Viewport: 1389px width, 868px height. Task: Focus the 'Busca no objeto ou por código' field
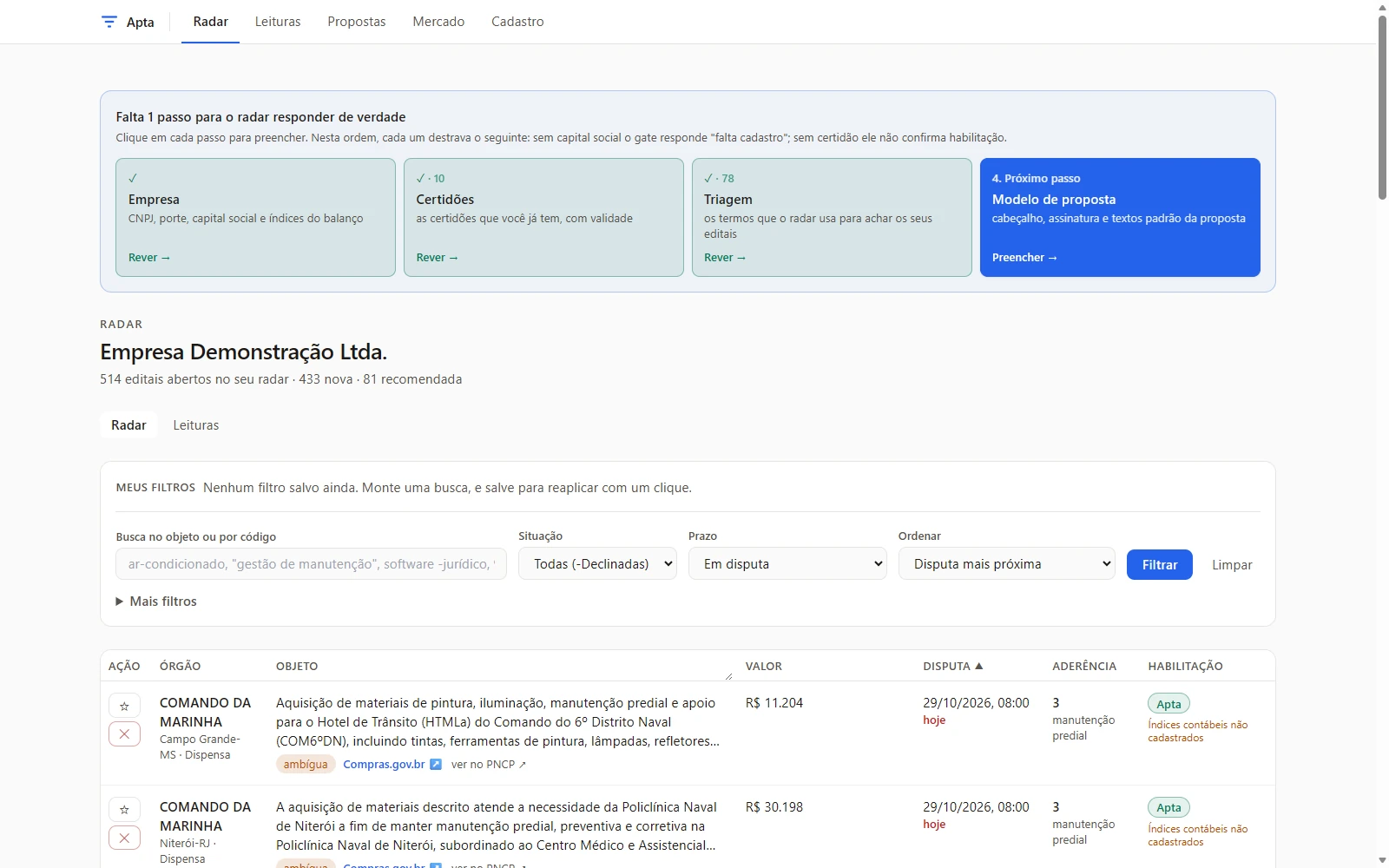pos(311,563)
